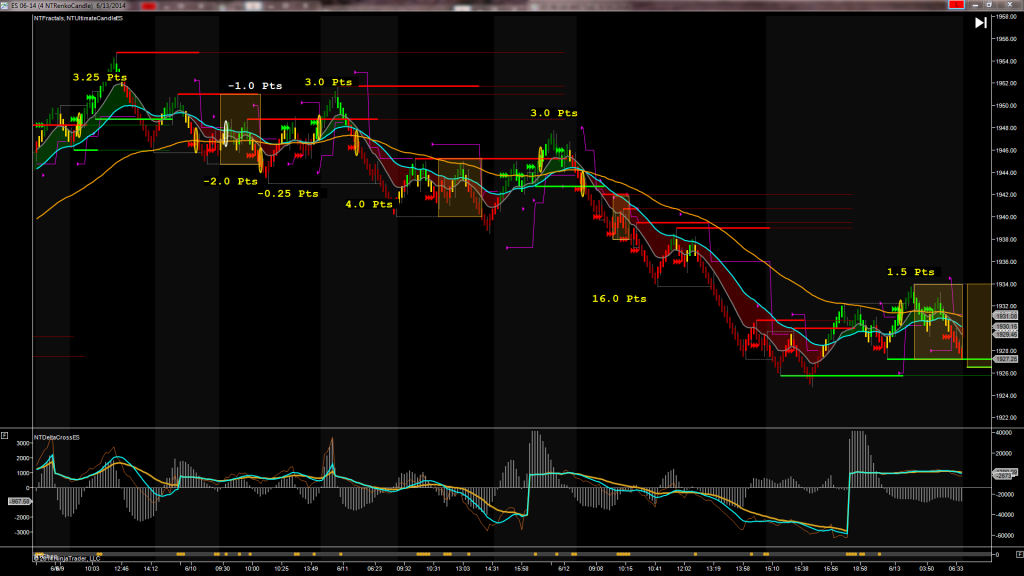Select the 16.0 Pts text annotation
The image size is (1024, 576).
click(620, 299)
